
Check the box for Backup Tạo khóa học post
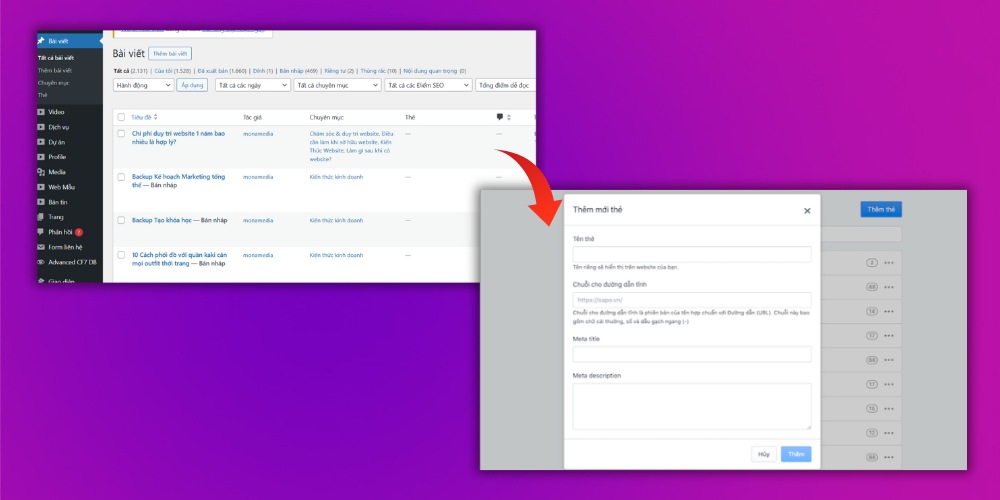click(x=121, y=220)
